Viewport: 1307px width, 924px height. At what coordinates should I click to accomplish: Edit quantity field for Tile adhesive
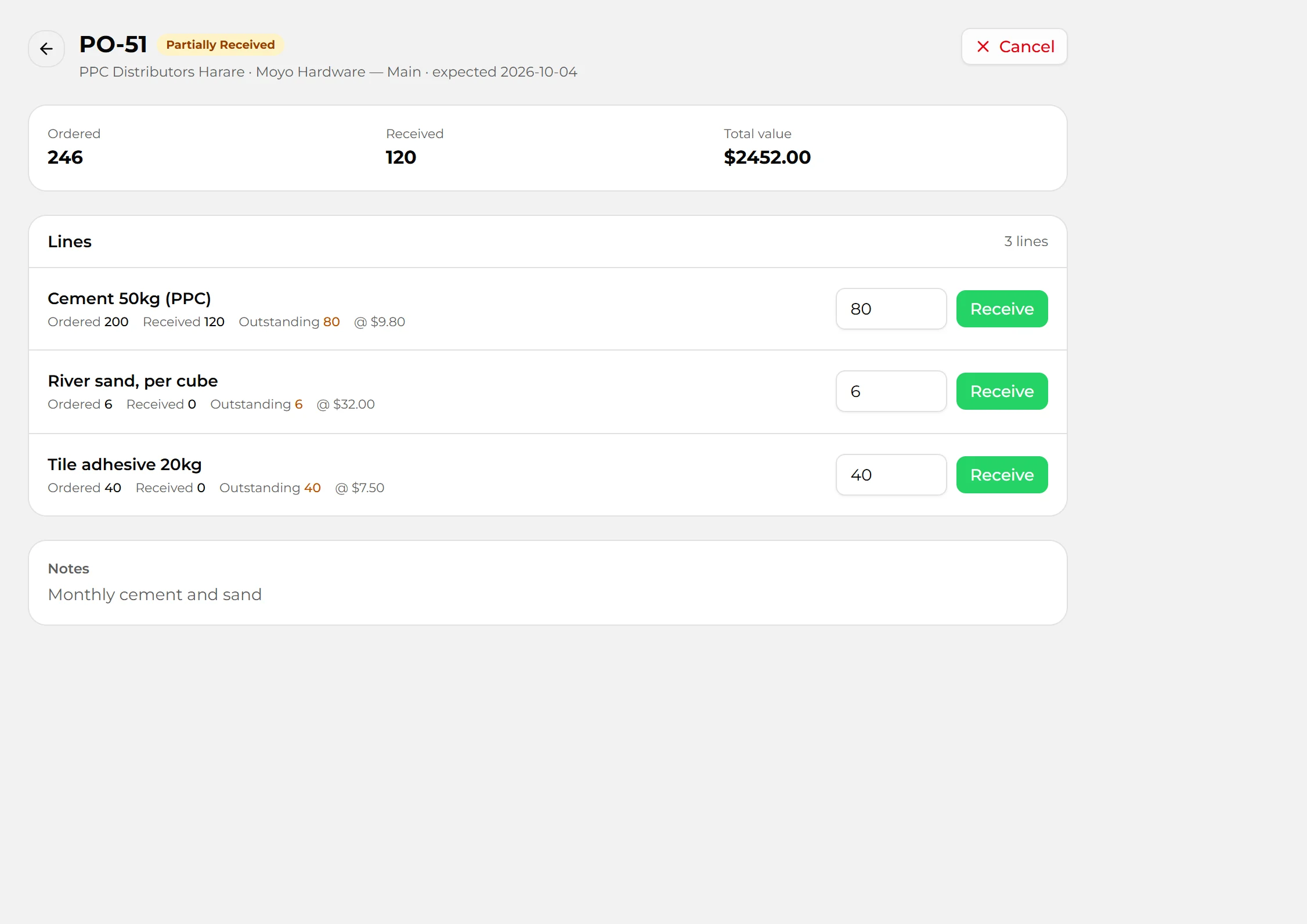(891, 475)
